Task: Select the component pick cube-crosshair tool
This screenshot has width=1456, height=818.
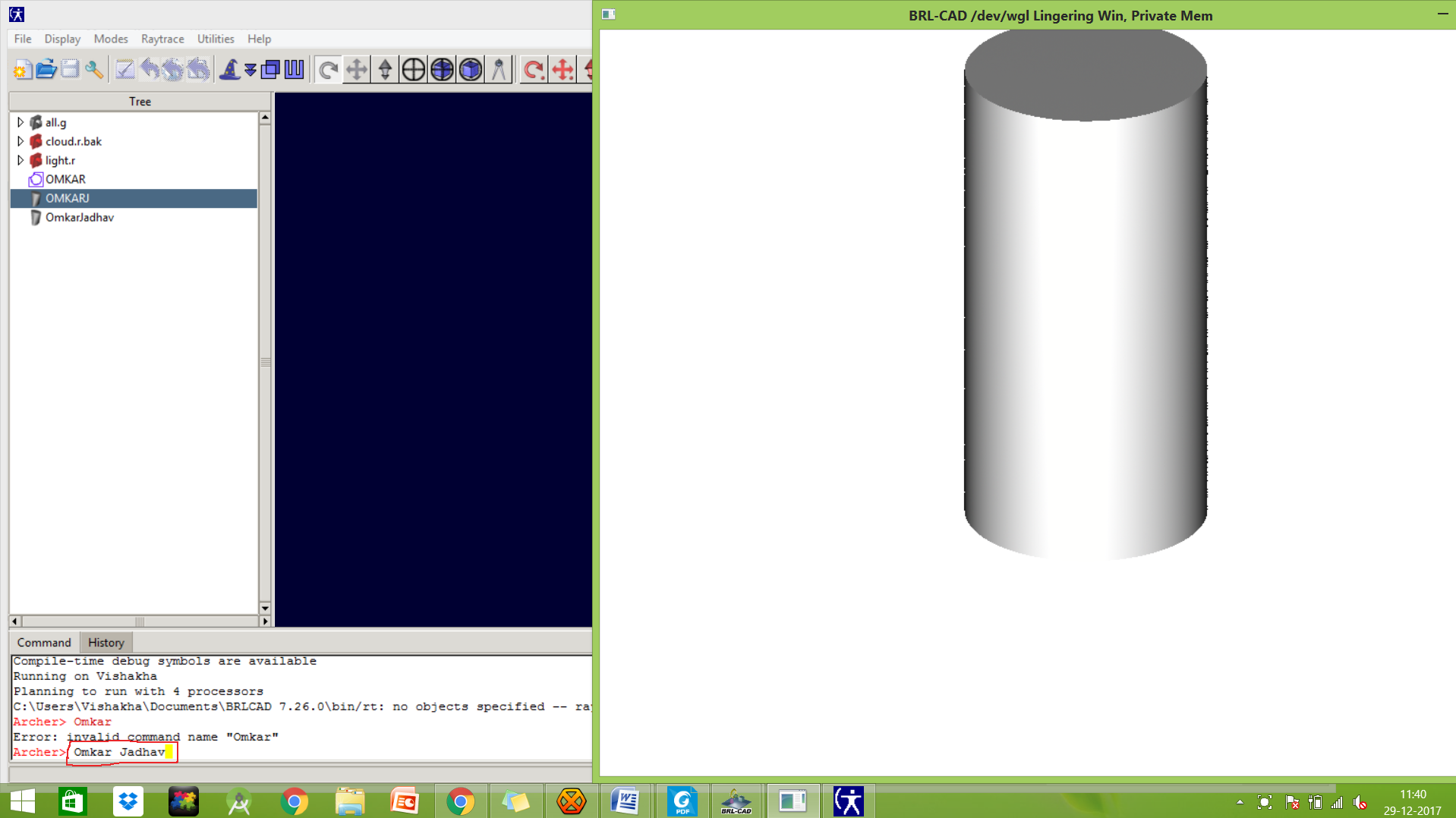Action: pyautogui.click(x=442, y=70)
